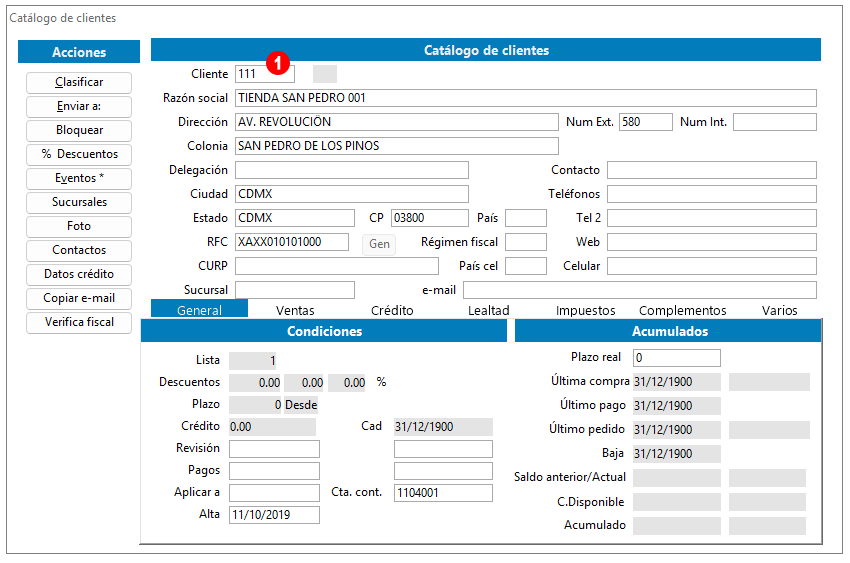This screenshot has width=850, height=563.
Task: Click the Colonia field
Action: click(x=396, y=146)
